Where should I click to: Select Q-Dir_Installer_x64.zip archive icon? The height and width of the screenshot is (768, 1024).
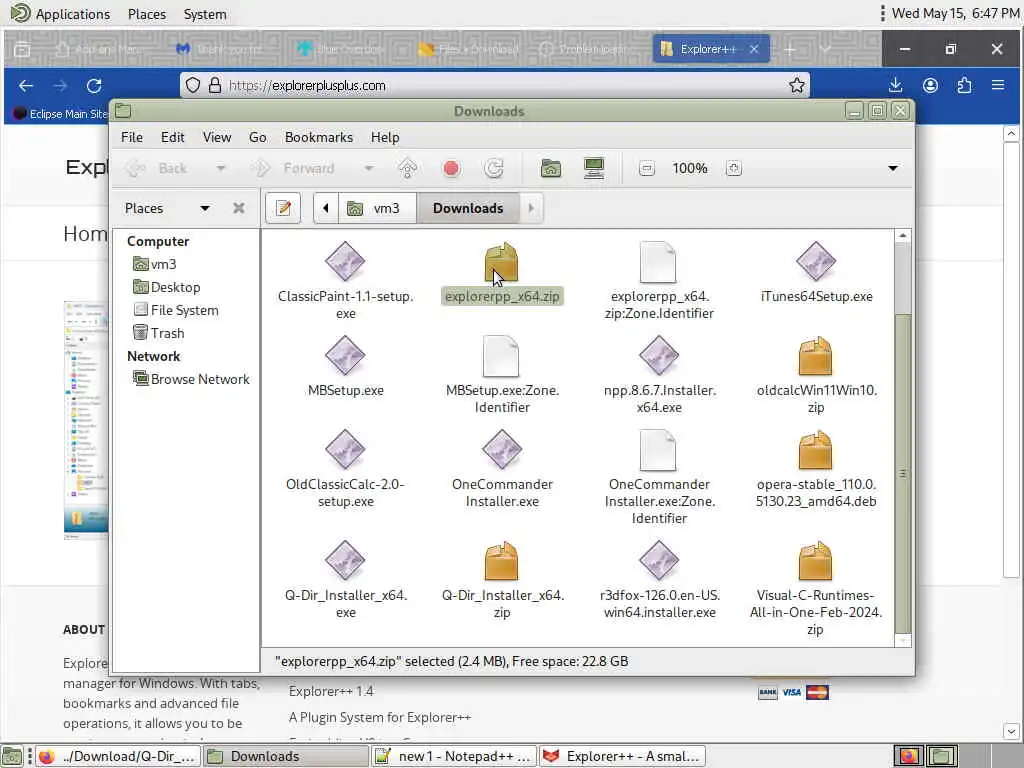(x=501, y=561)
